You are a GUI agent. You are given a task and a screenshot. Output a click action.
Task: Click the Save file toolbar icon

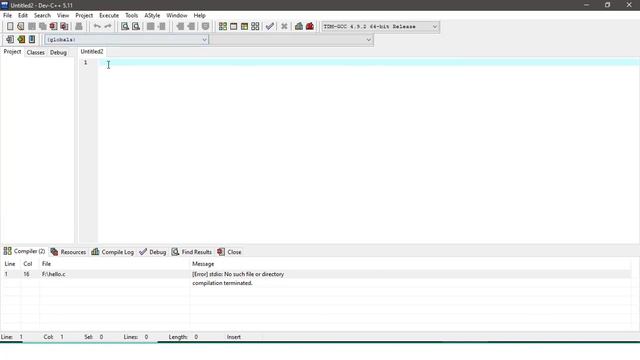(31, 27)
